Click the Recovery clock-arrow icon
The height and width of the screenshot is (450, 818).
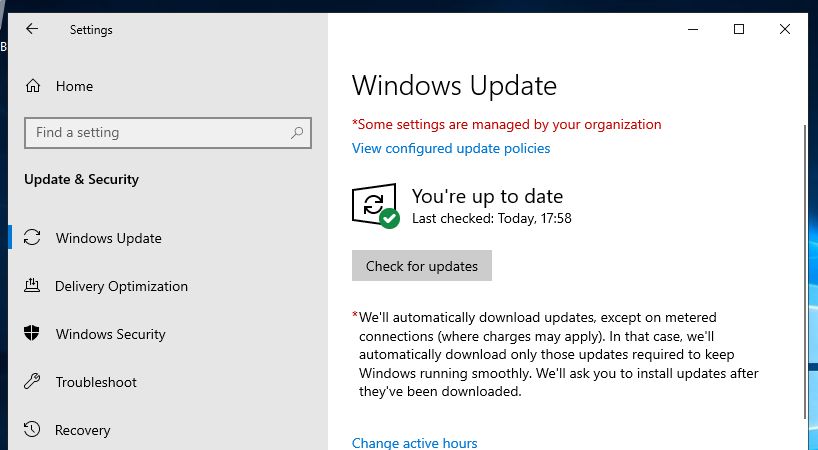(32, 429)
